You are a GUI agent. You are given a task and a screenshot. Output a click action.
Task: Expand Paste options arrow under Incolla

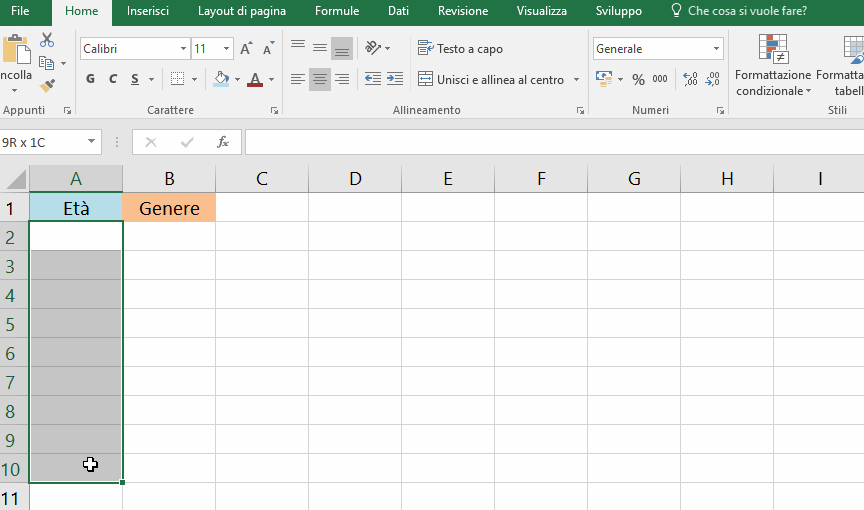click(15, 90)
